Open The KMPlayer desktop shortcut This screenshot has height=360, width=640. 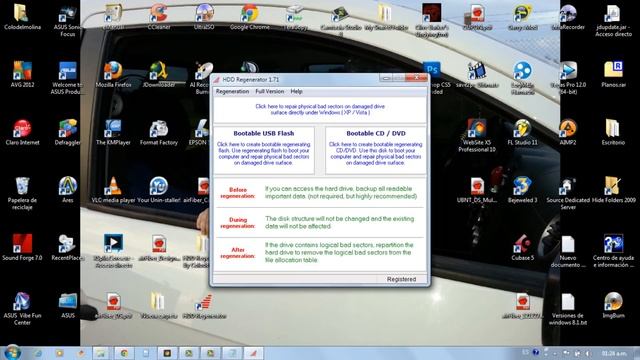coord(113,132)
